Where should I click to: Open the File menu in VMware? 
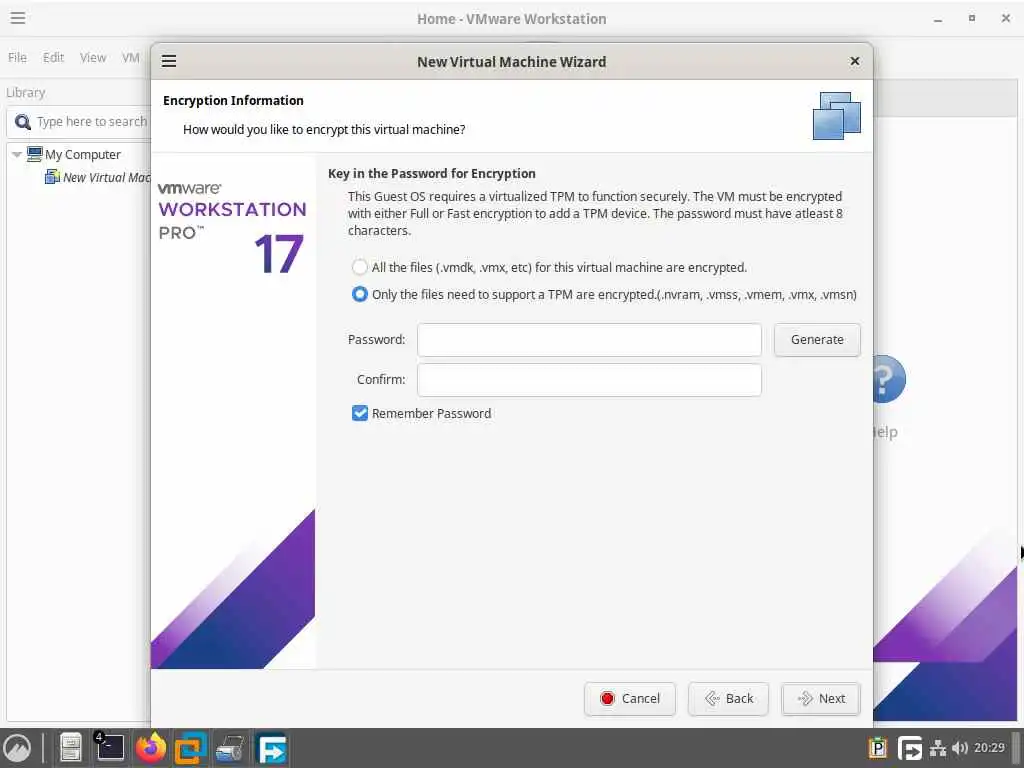(18, 57)
